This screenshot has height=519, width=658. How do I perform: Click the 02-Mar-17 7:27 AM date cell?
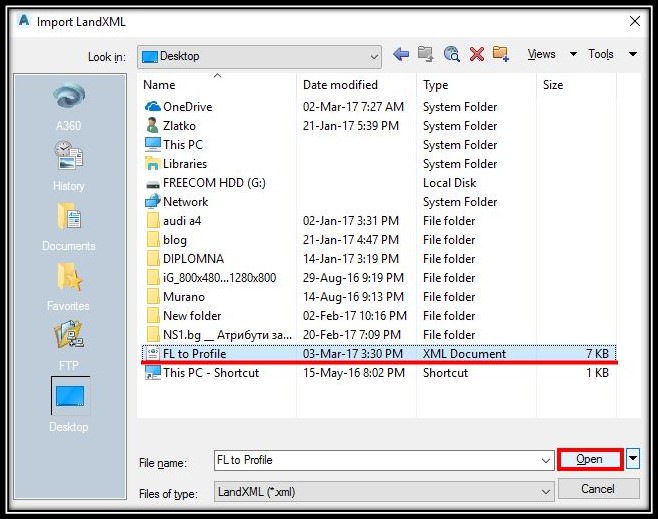pos(353,107)
